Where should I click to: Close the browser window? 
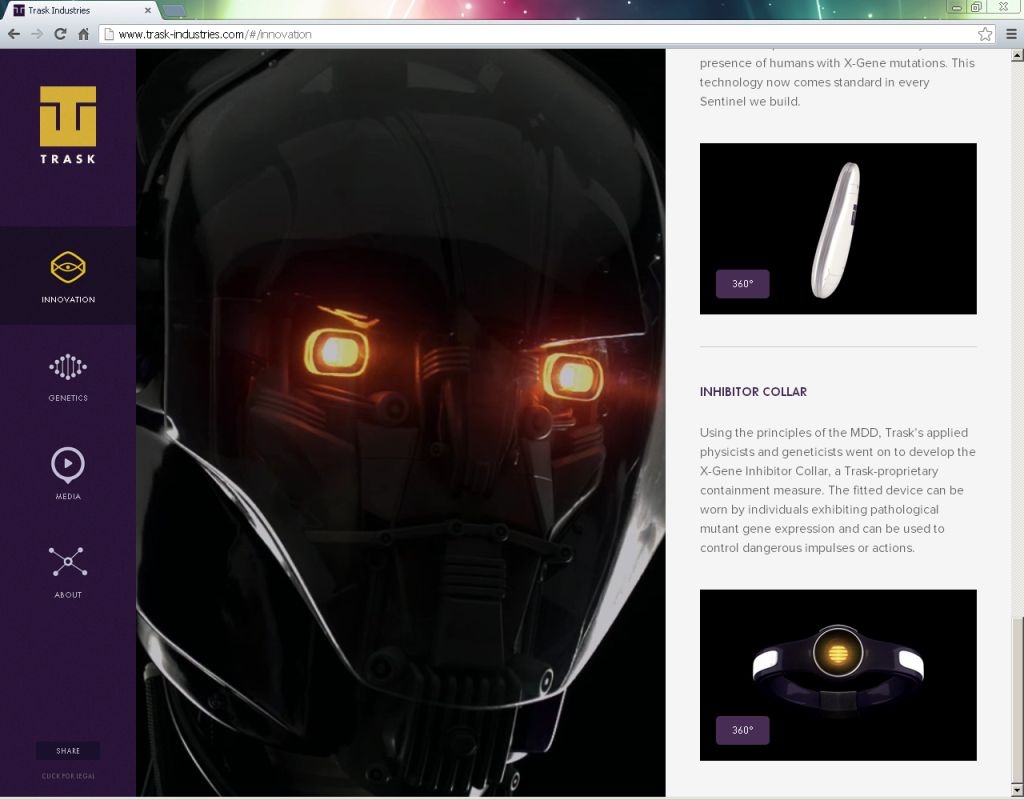(x=1003, y=7)
